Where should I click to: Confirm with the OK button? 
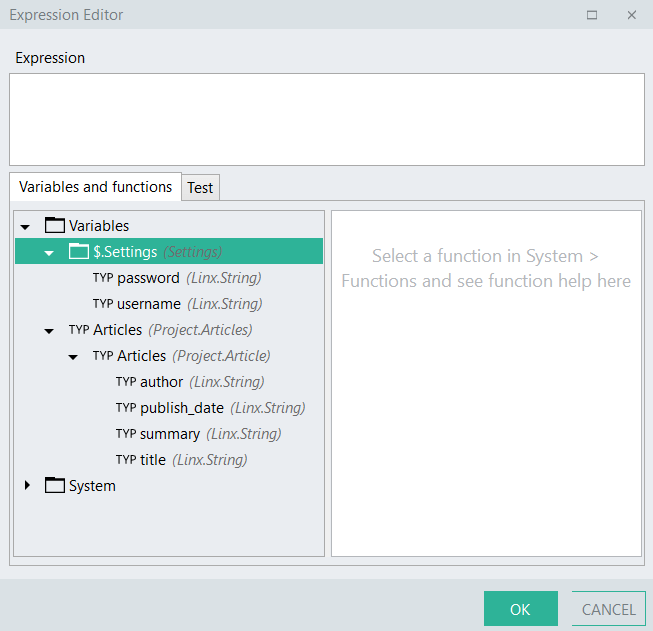pos(521,609)
